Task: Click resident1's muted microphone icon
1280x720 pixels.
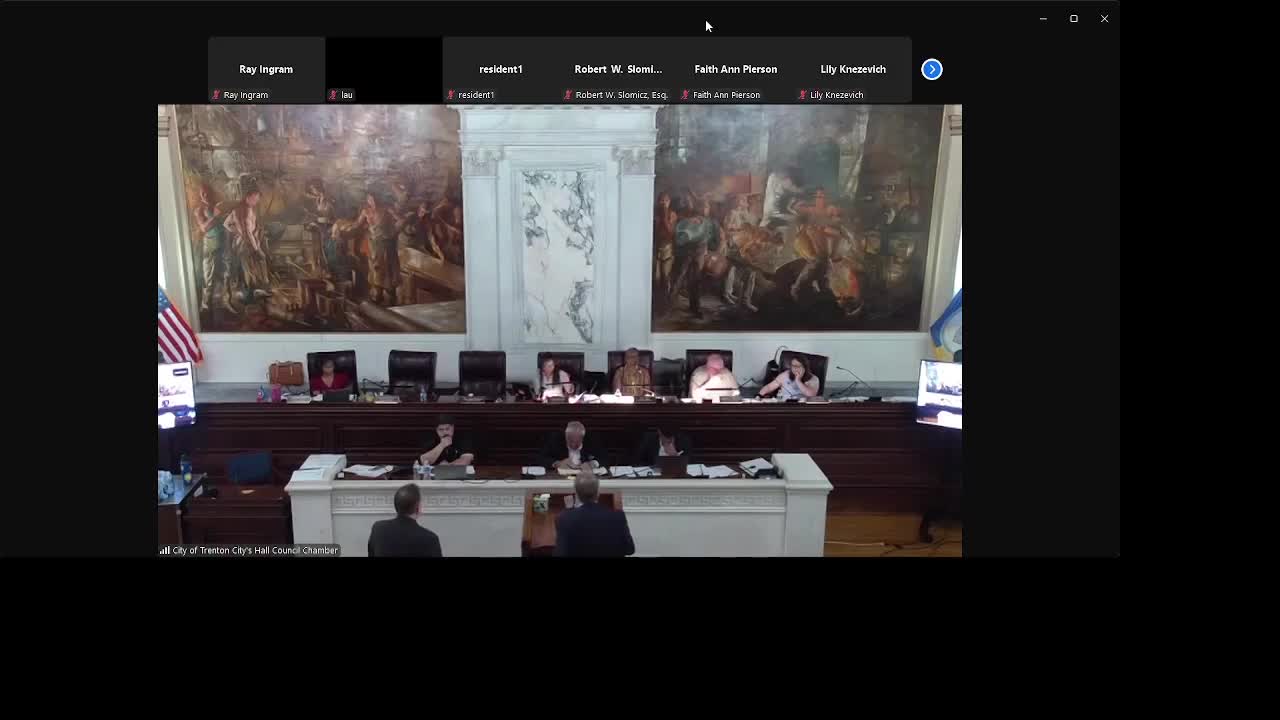Action: click(451, 95)
